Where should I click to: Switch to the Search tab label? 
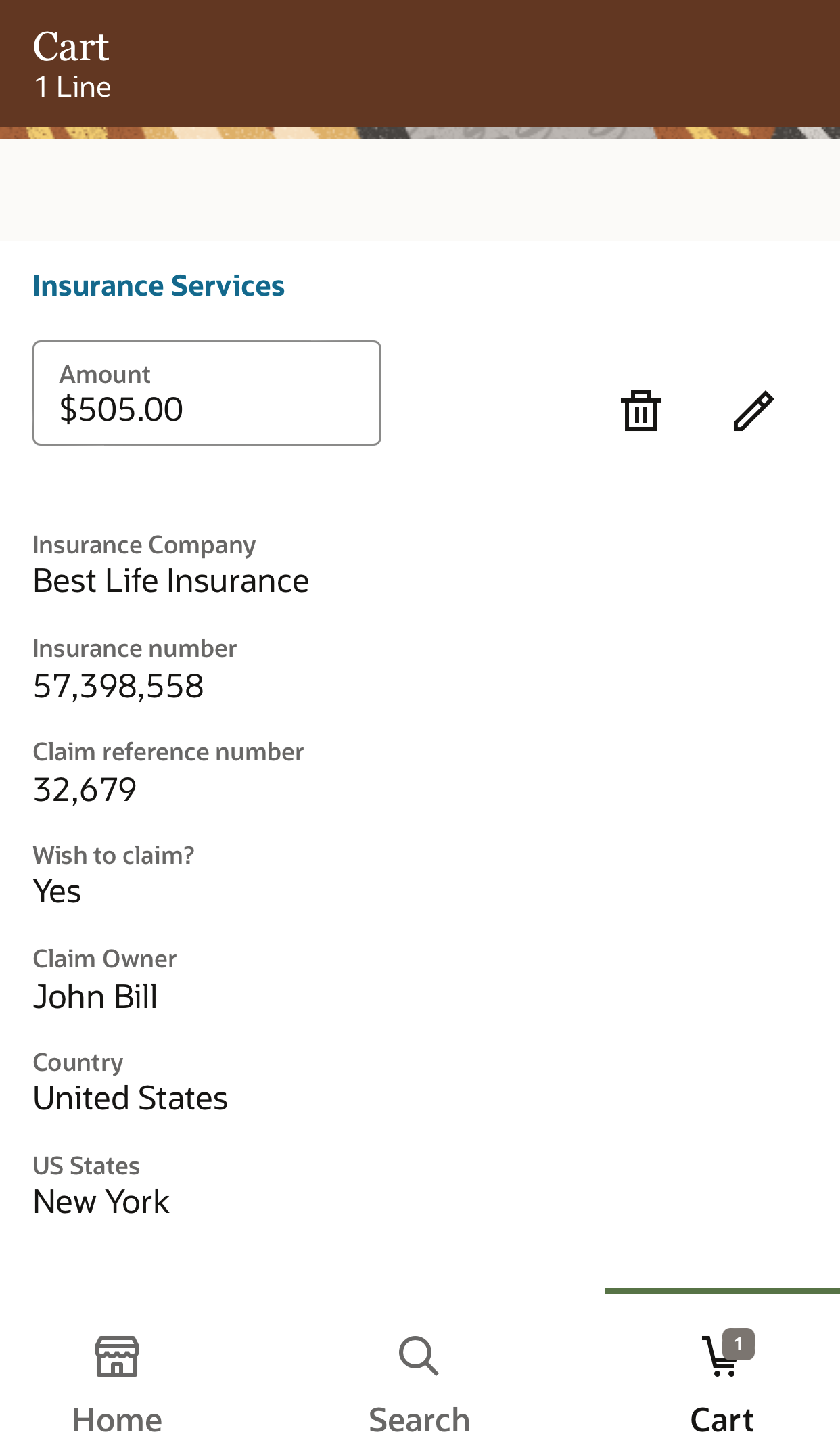(x=419, y=1420)
